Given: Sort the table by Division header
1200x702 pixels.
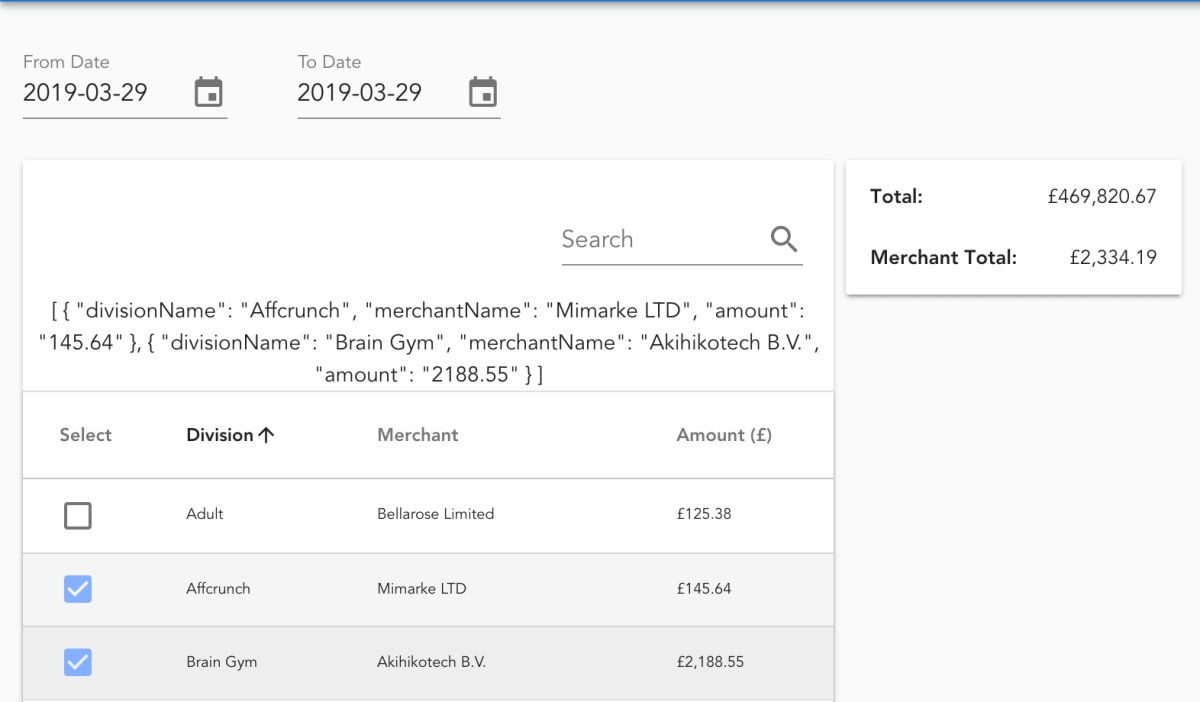Looking at the screenshot, I should point(220,435).
